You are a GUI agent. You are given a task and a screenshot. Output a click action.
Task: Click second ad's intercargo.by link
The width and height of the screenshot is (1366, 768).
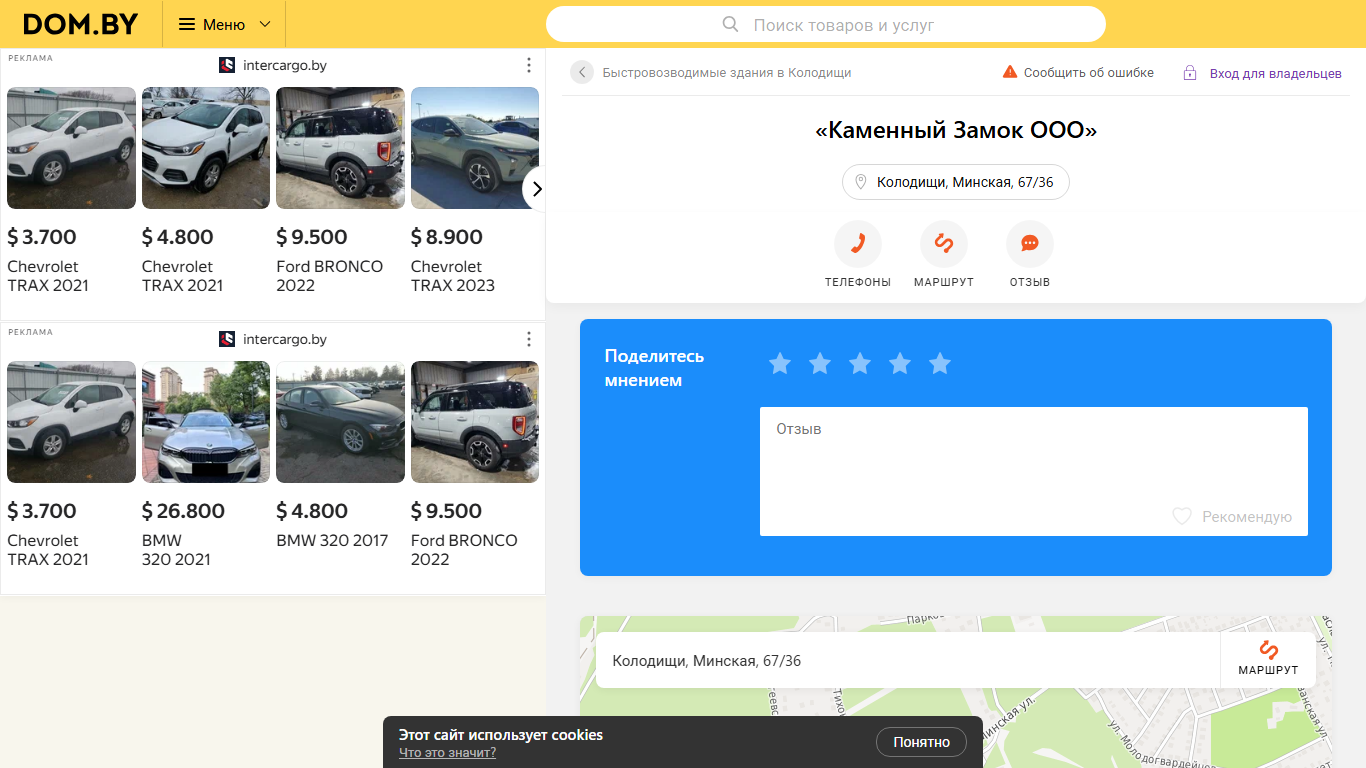[285, 339]
